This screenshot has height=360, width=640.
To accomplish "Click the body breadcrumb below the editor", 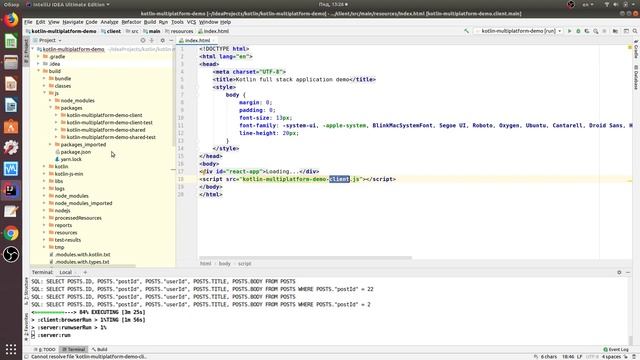I will click(x=224, y=264).
